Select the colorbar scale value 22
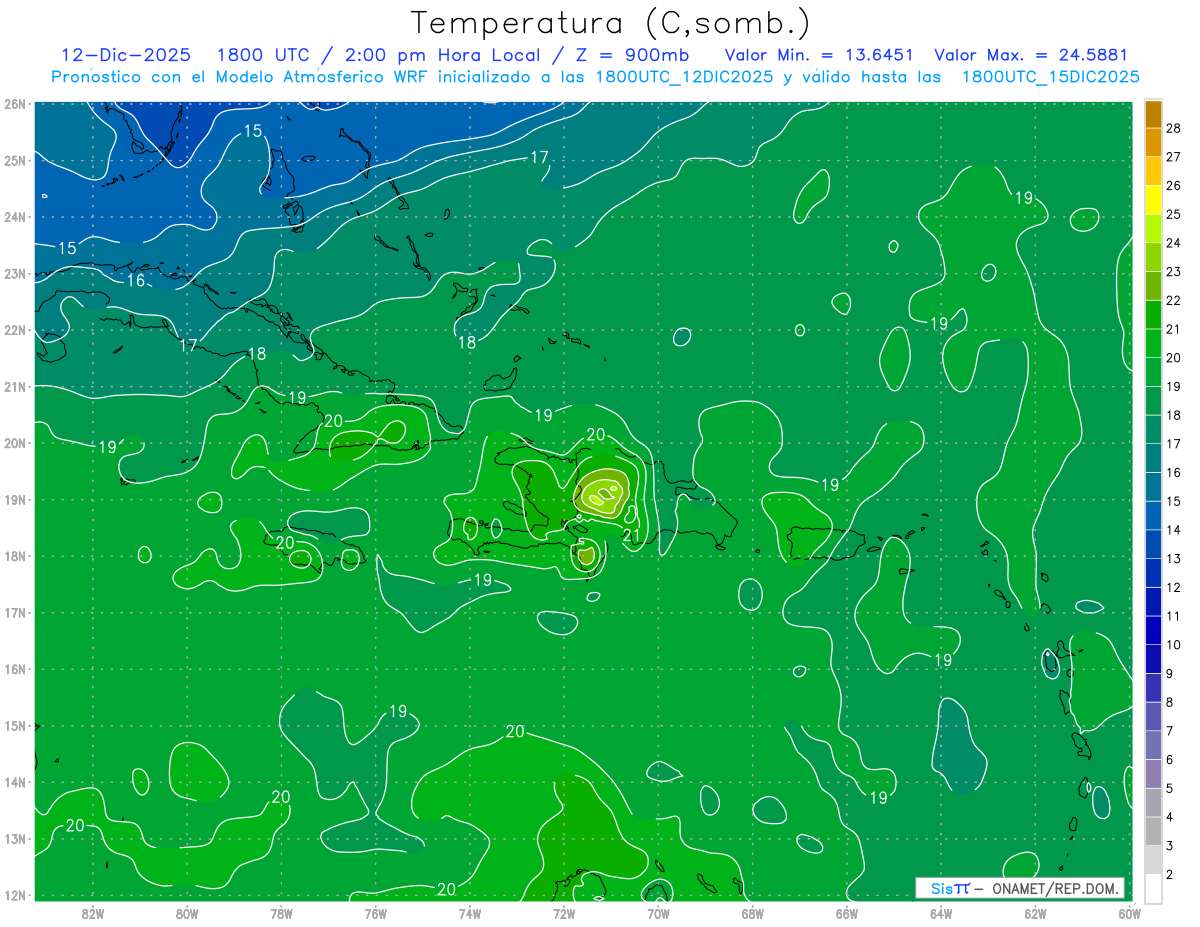1200x927 pixels. [x=1174, y=300]
